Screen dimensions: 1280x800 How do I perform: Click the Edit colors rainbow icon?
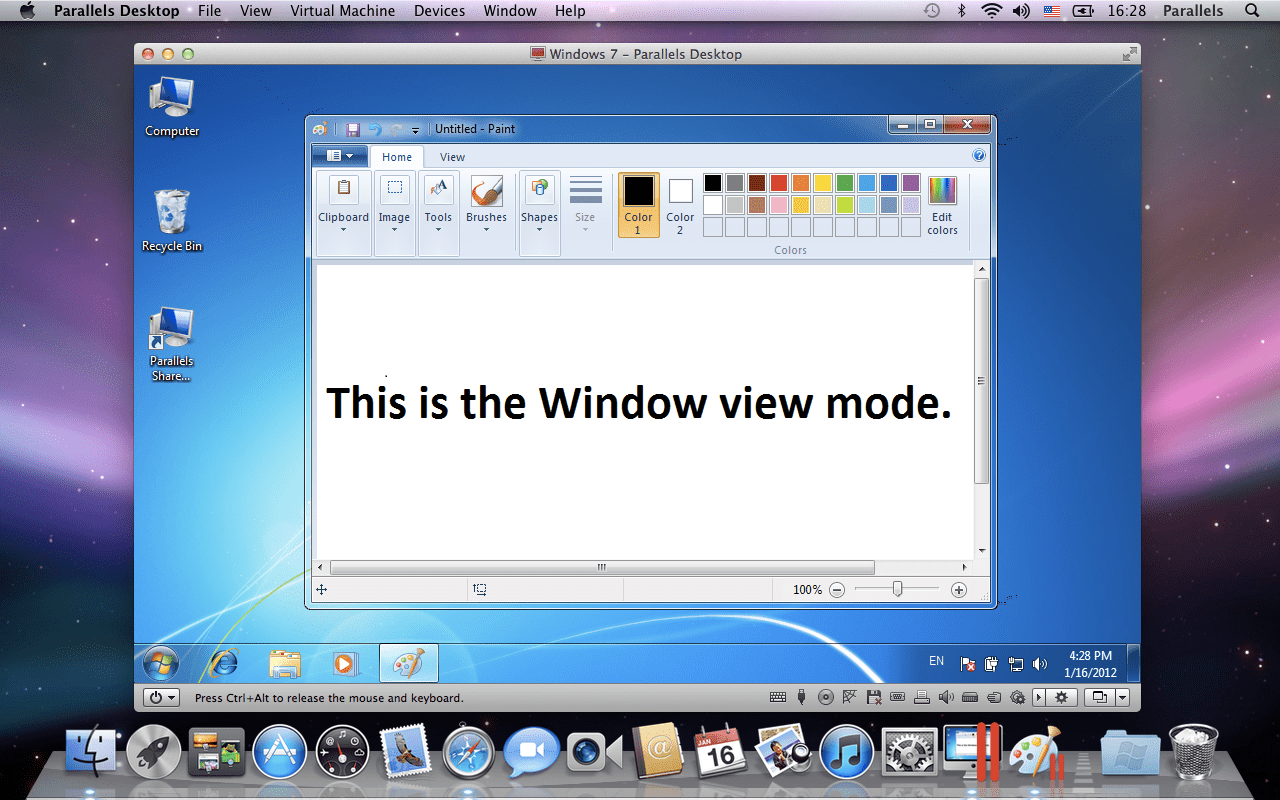942,190
